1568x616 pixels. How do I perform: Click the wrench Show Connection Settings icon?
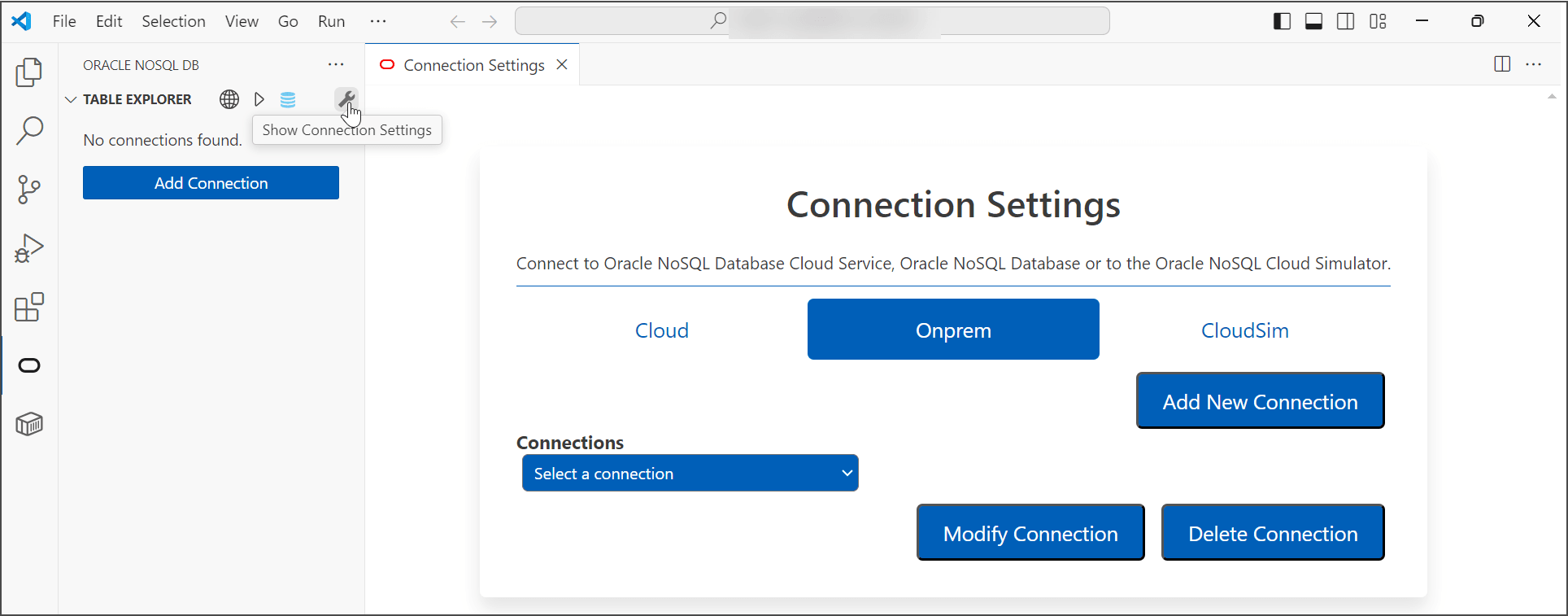point(346,99)
